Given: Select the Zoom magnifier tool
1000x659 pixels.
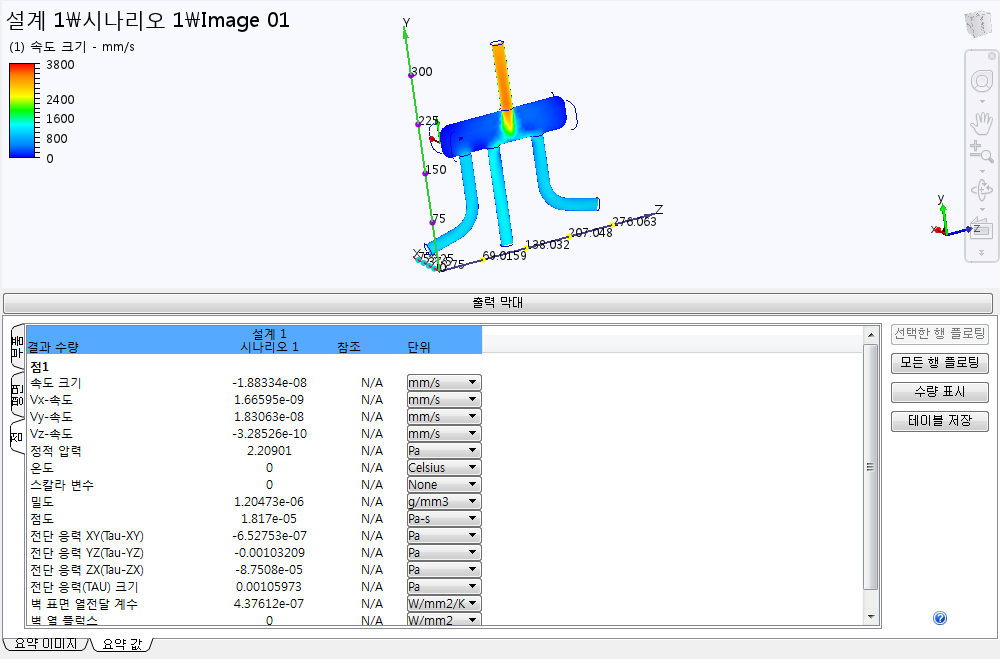Looking at the screenshot, I should (981, 152).
